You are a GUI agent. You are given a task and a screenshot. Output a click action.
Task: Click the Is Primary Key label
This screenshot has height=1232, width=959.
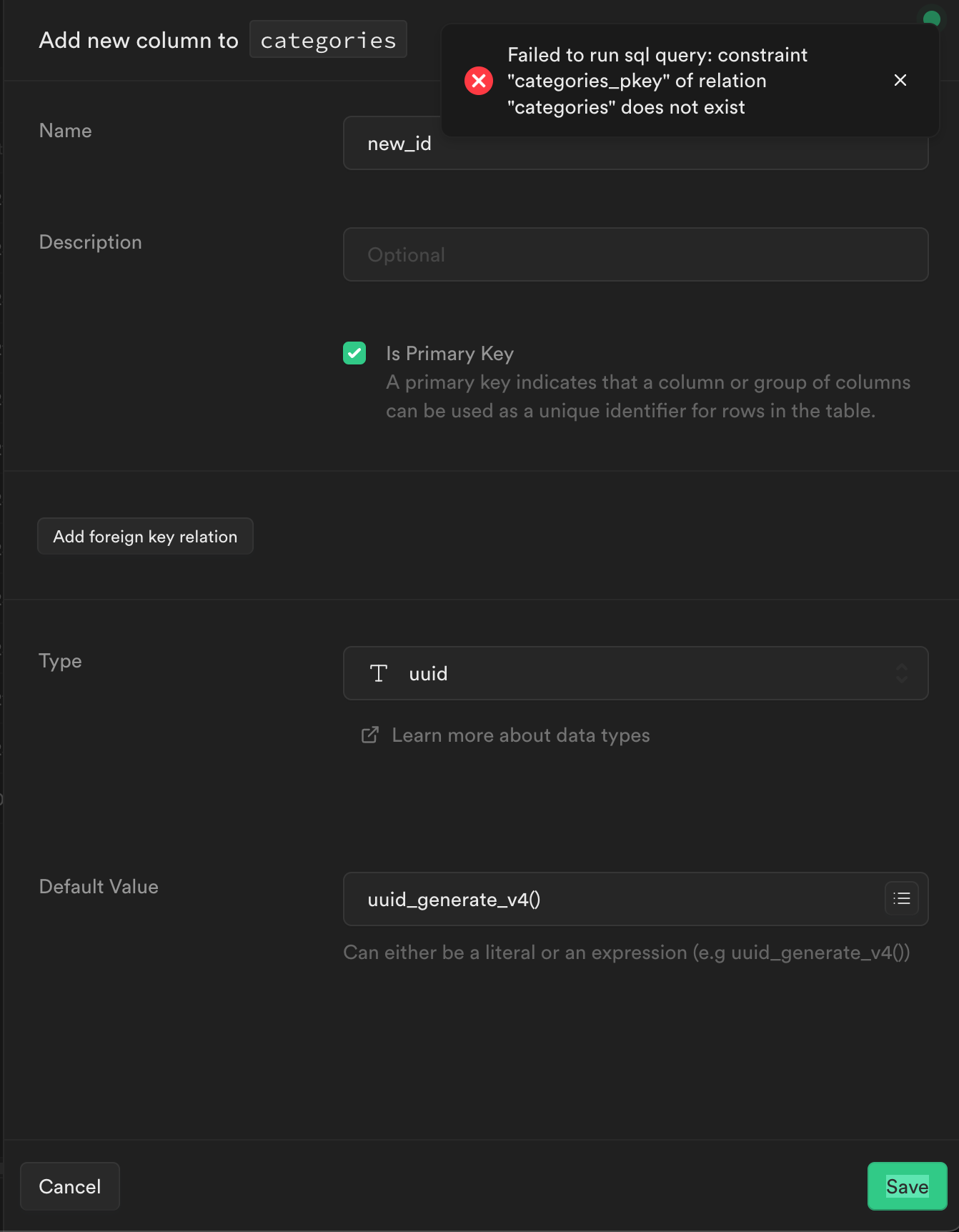click(450, 353)
